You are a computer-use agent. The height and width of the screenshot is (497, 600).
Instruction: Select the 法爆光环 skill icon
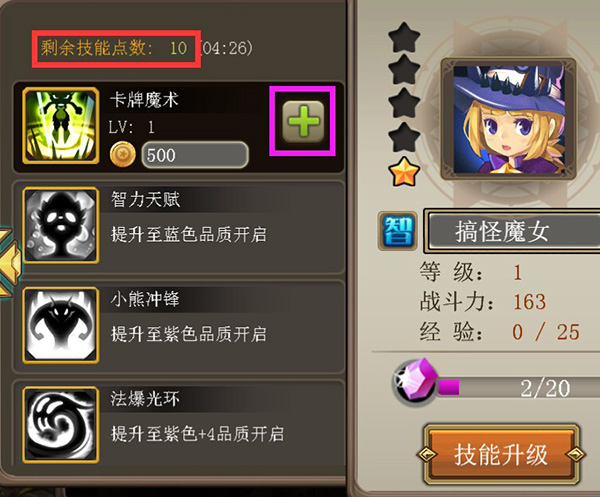point(61,424)
